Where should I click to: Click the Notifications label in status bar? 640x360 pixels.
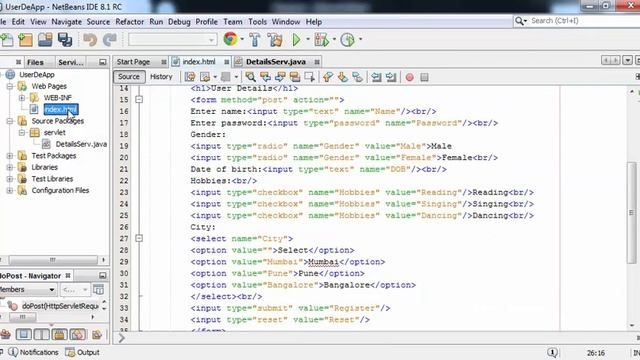[x=39, y=352]
